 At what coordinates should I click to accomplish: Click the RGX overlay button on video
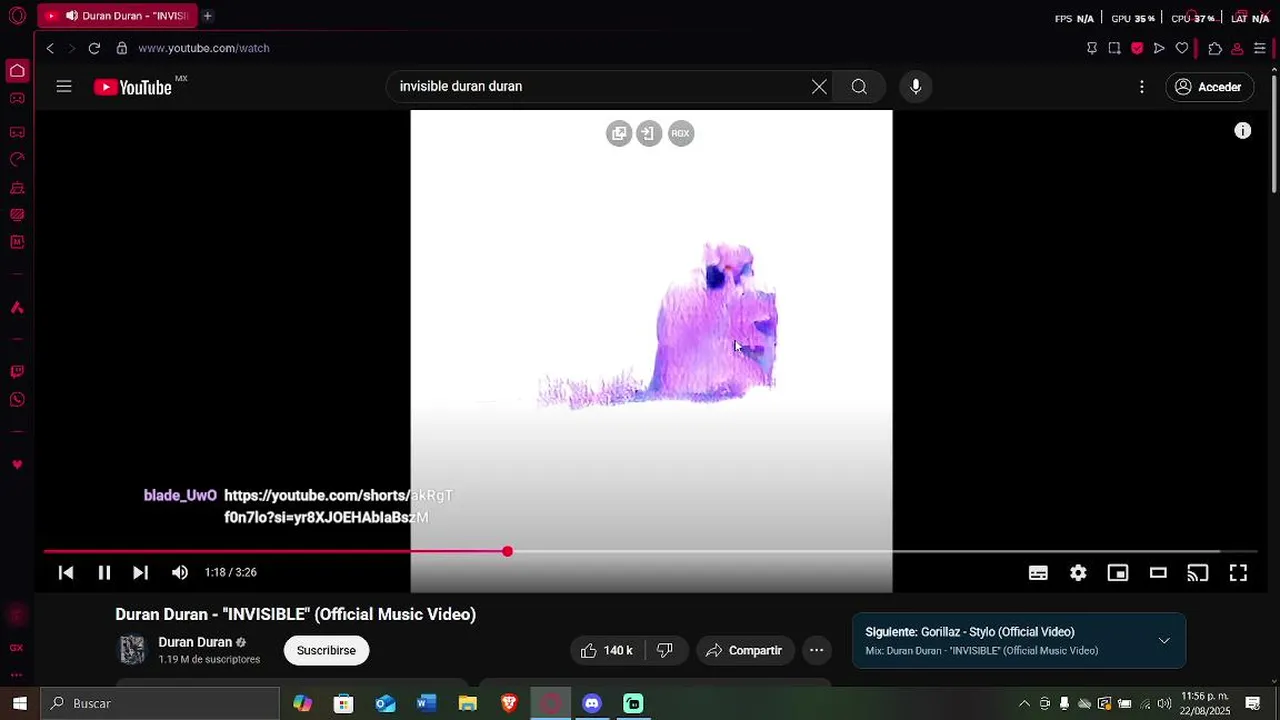pos(681,133)
